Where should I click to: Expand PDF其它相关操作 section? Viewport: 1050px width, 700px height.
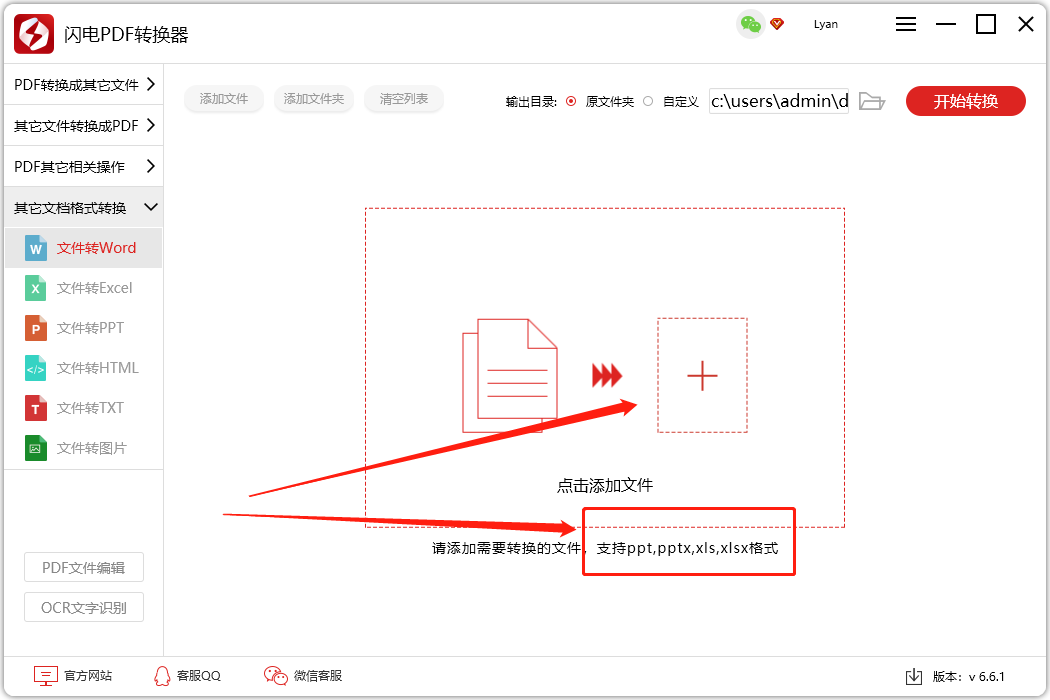pos(84,166)
